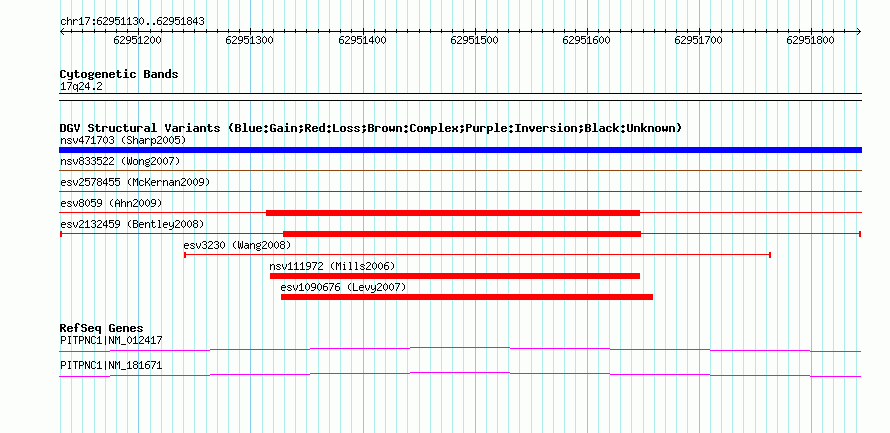The image size is (890, 433).
Task: Click the chr17:62951130..62951843 region label
Action: coord(132,22)
